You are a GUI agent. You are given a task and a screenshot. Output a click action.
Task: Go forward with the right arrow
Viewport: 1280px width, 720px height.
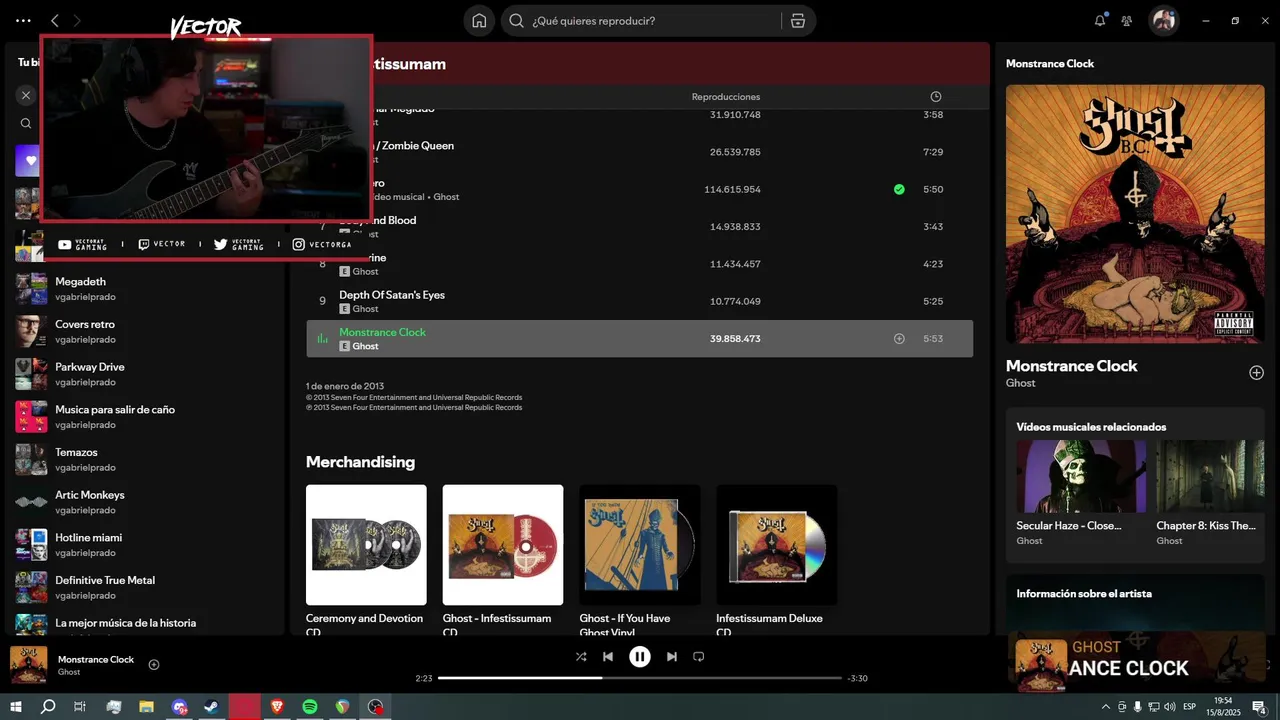point(77,20)
